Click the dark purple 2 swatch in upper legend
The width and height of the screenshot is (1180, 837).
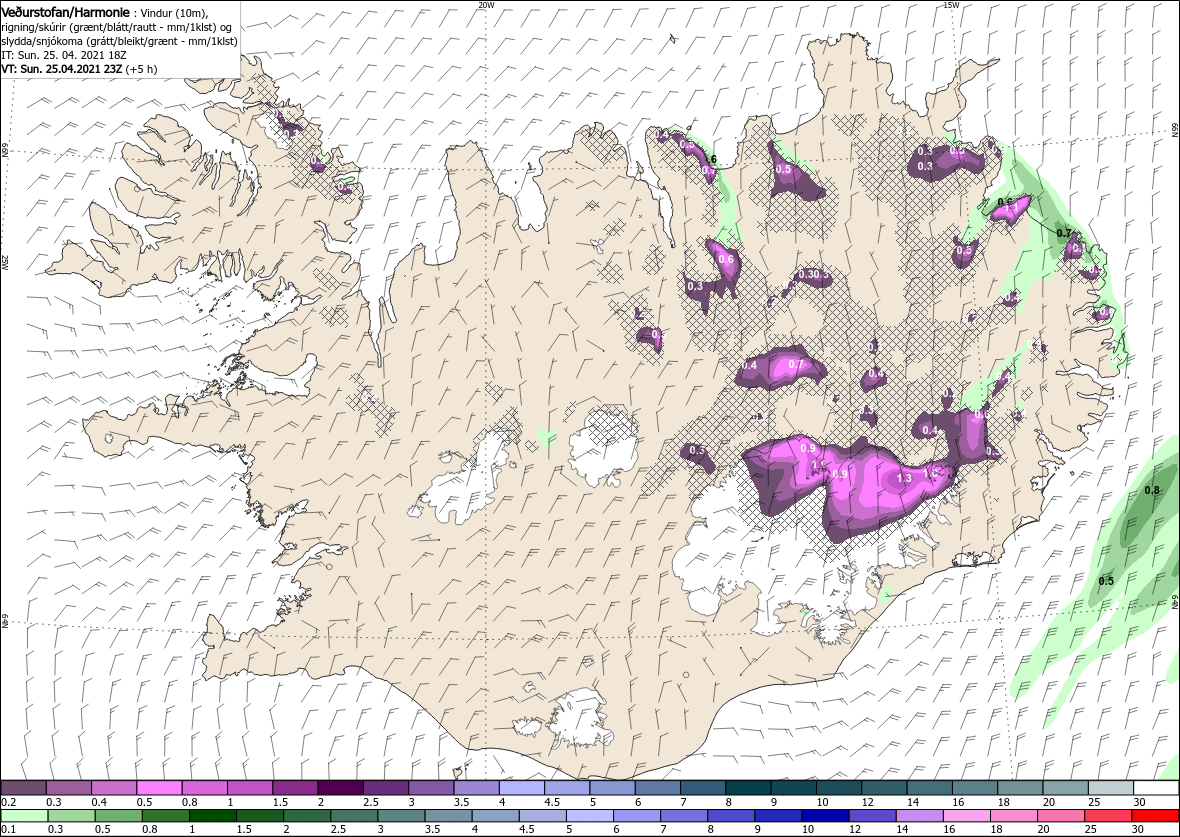pyautogui.click(x=340, y=787)
